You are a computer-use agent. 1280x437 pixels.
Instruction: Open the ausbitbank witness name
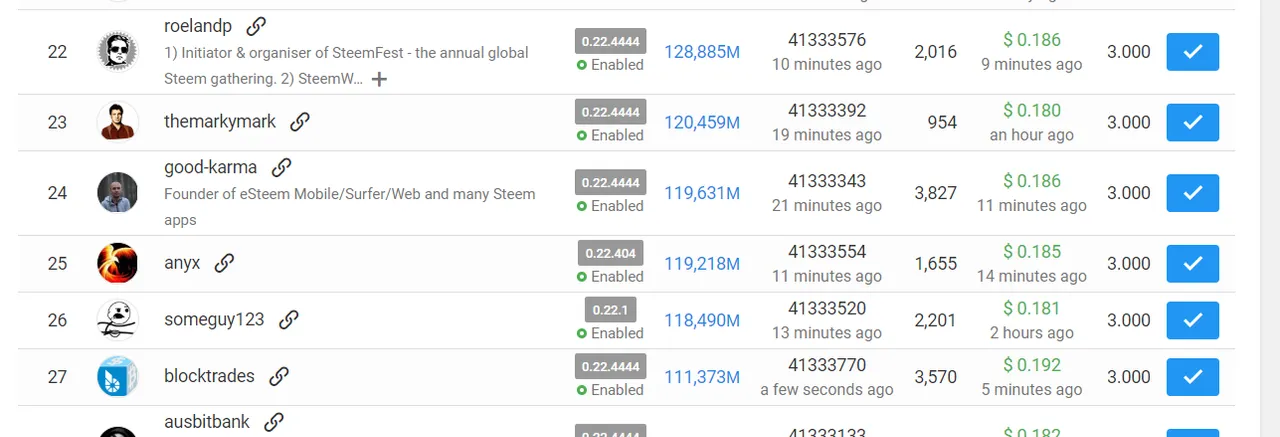(209, 422)
